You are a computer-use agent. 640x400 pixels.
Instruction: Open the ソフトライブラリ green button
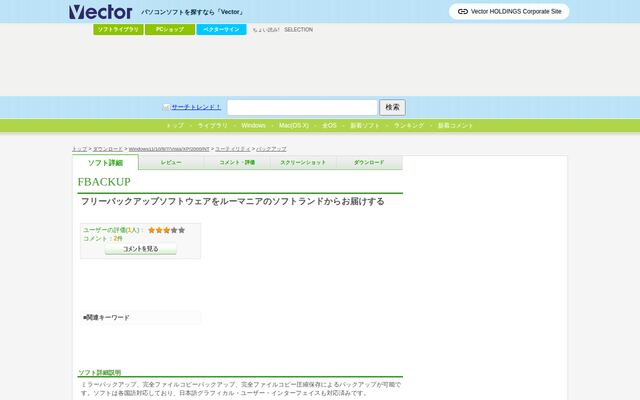118,29
